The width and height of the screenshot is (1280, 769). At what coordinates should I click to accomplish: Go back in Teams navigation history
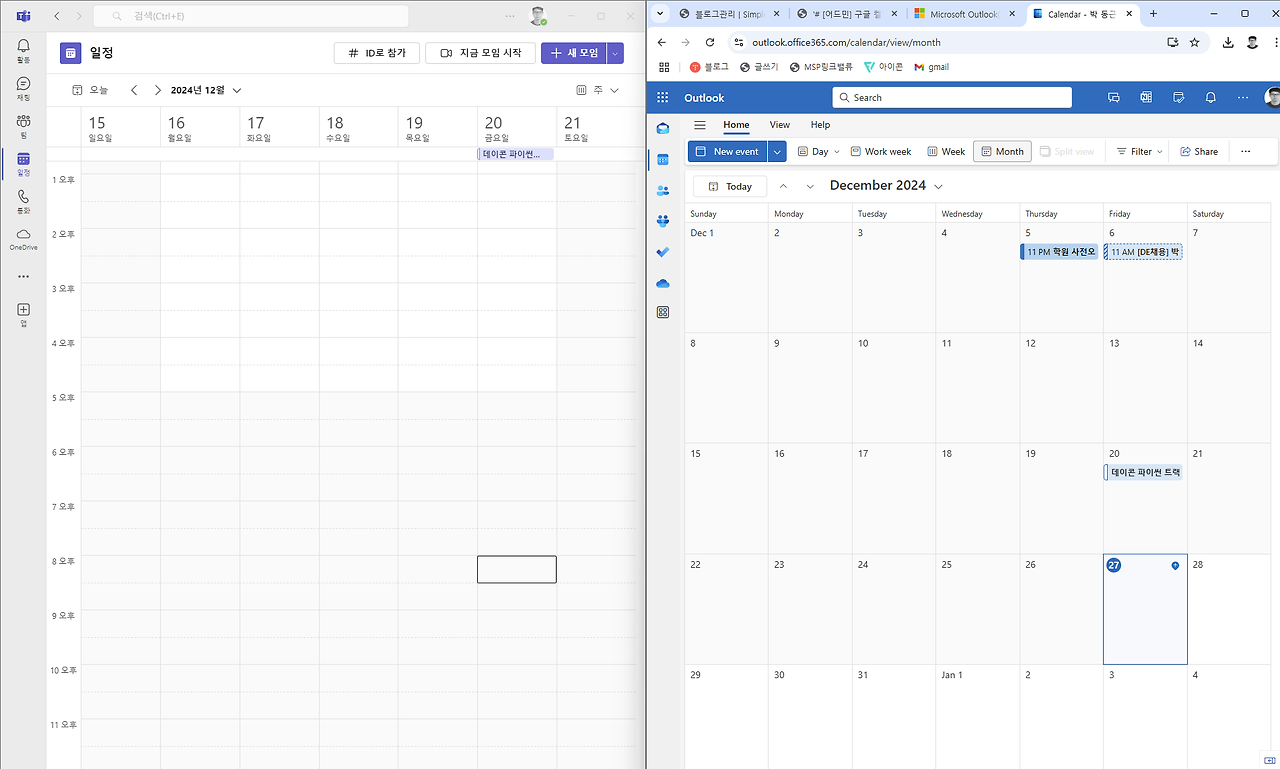pos(57,16)
